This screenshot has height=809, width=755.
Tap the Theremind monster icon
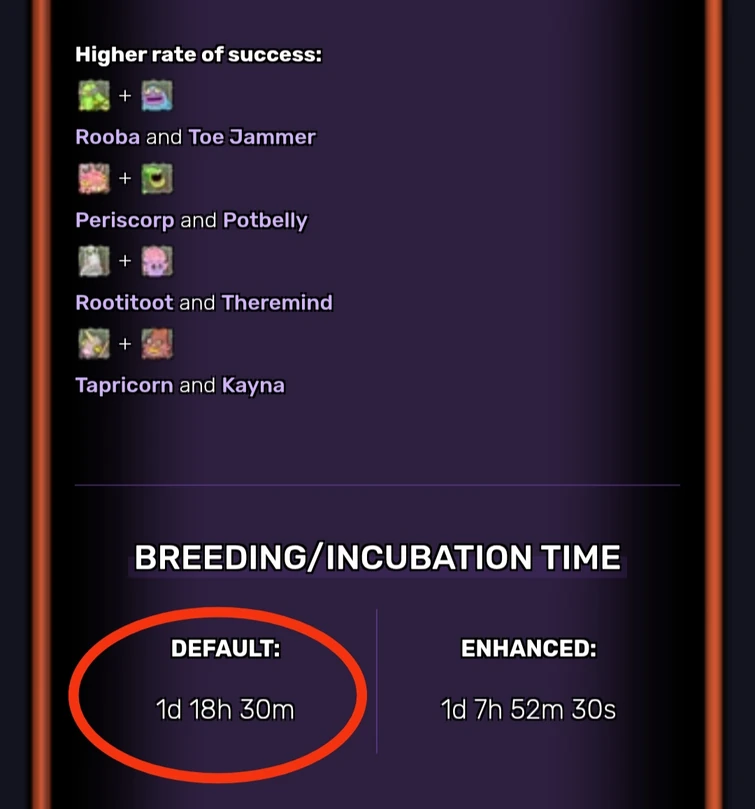(x=156, y=261)
